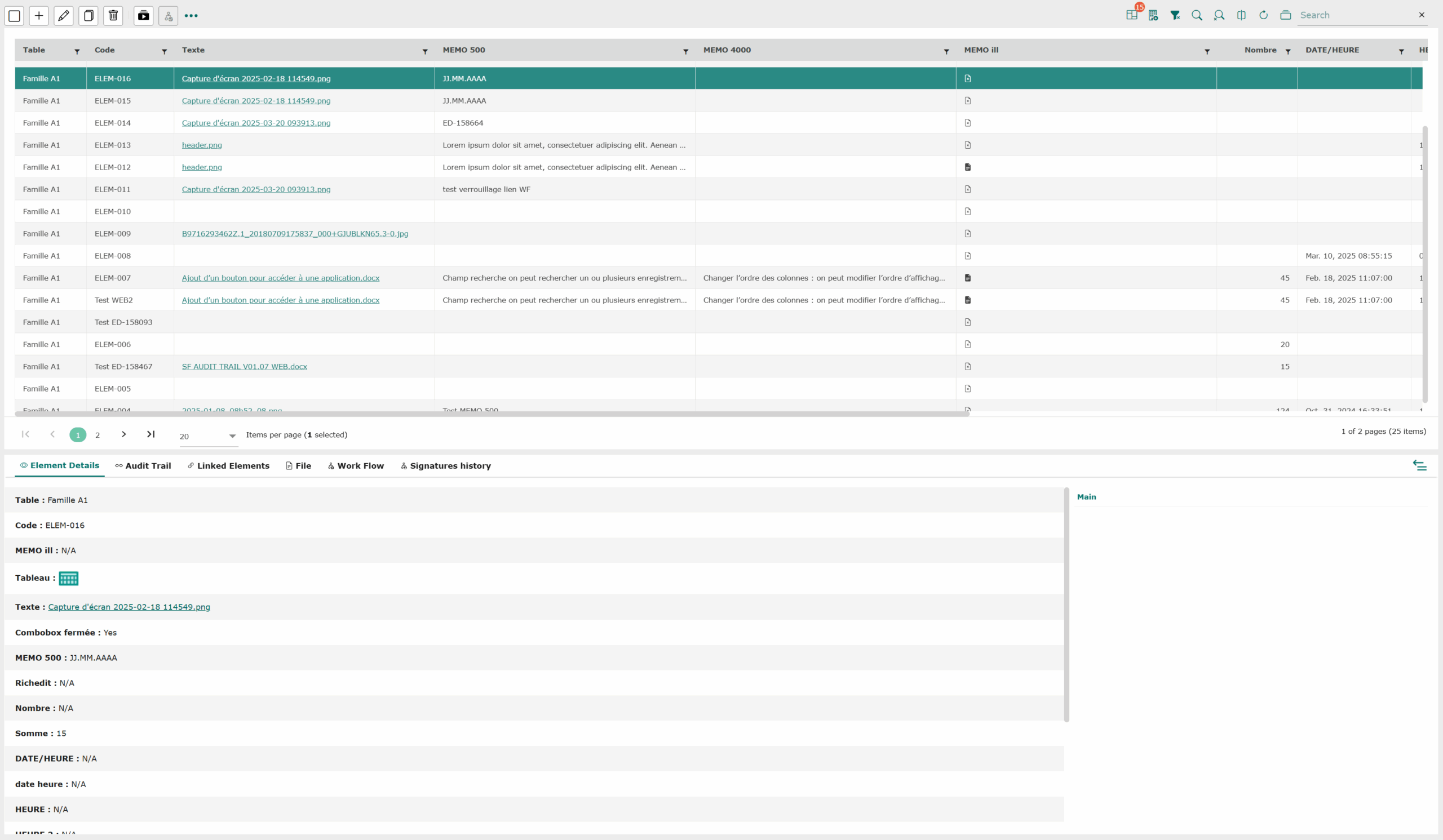Collapse the right side panel toggle icon
The width and height of the screenshot is (1443, 840).
(x=1419, y=466)
